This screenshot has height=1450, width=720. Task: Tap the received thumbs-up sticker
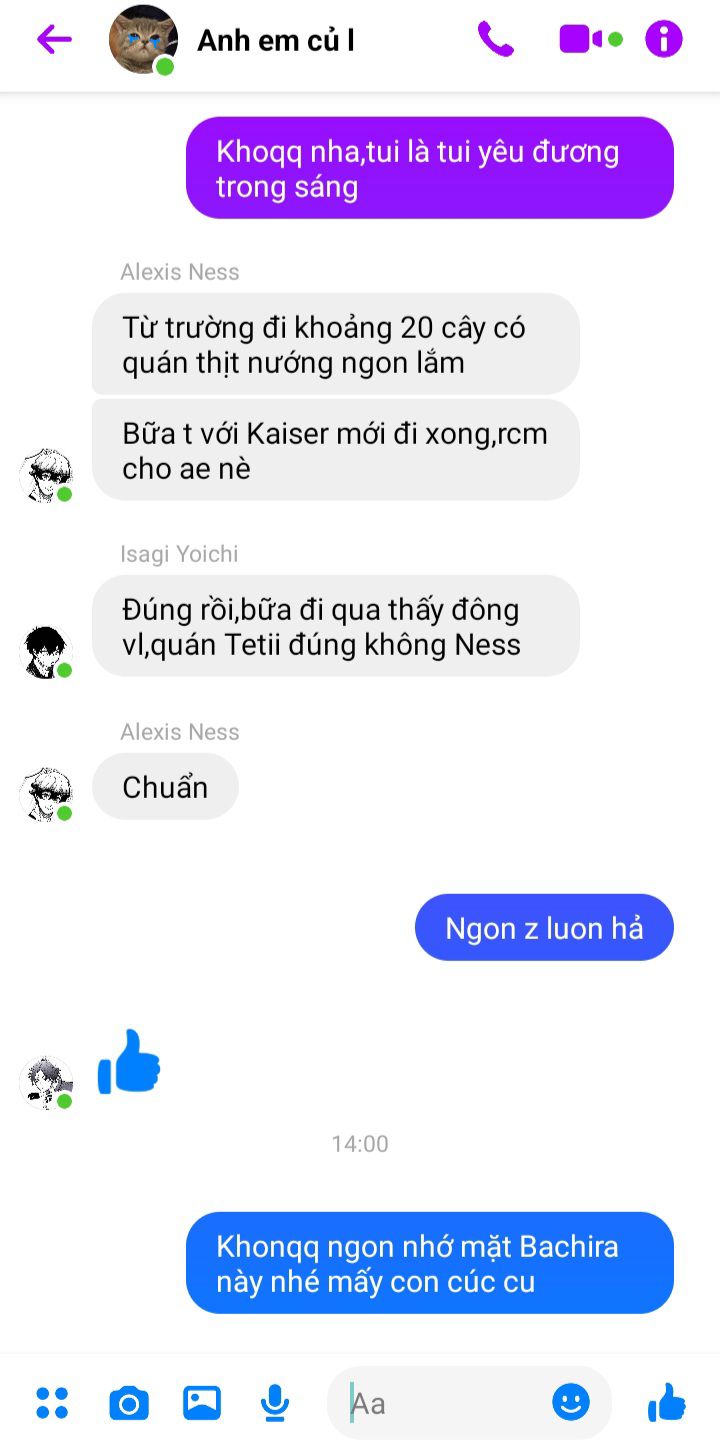point(129,1061)
